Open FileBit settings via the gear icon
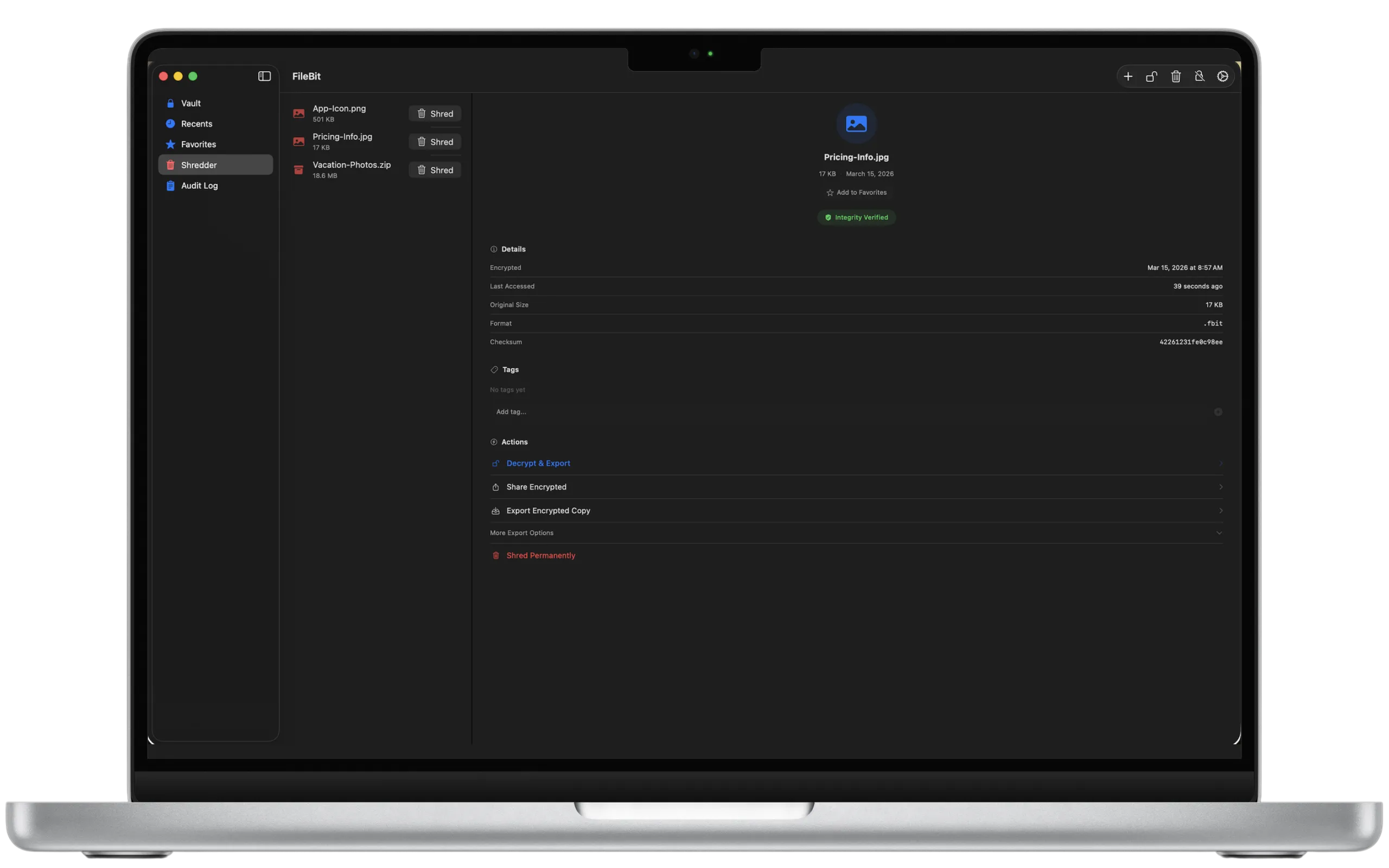 click(x=1222, y=76)
